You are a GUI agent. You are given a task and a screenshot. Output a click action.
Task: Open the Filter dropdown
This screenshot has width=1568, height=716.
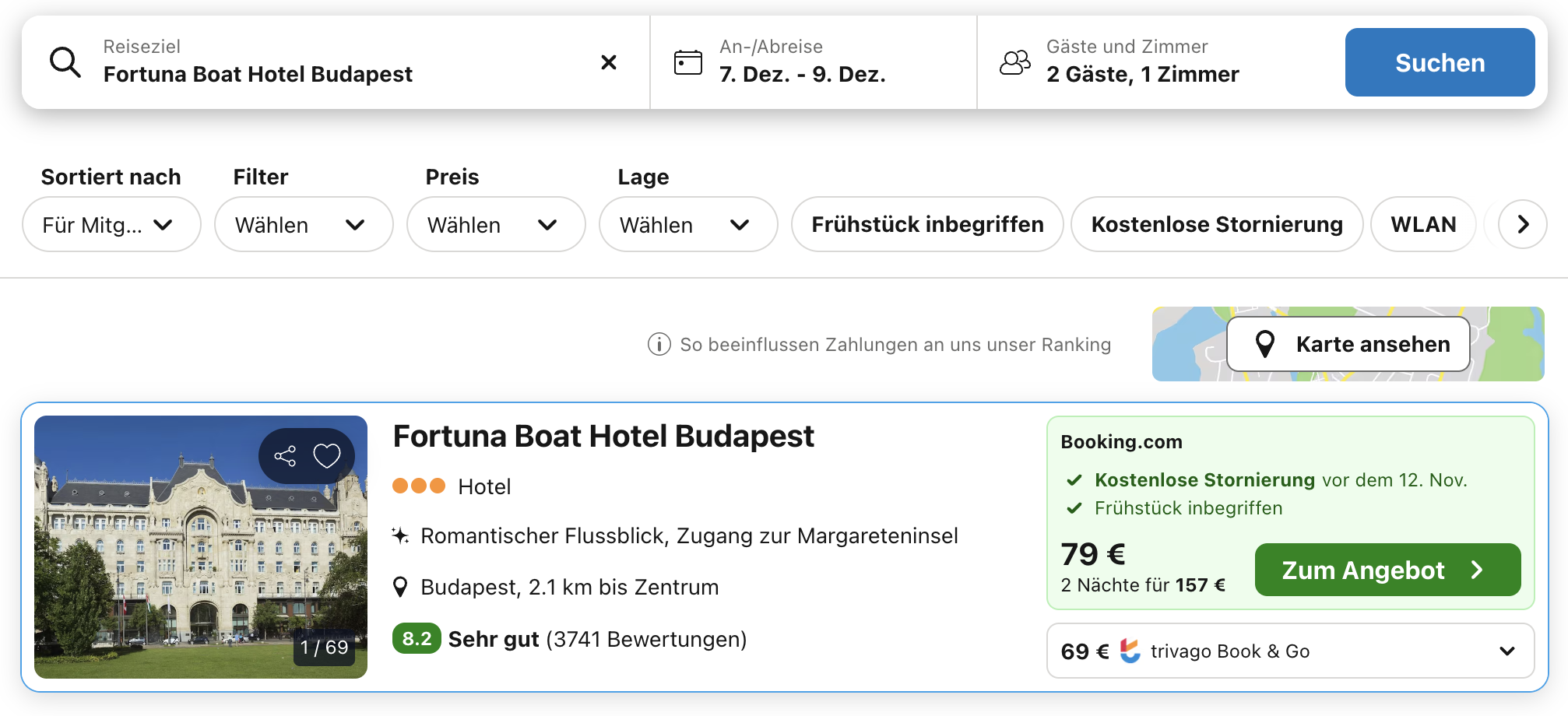(x=303, y=225)
